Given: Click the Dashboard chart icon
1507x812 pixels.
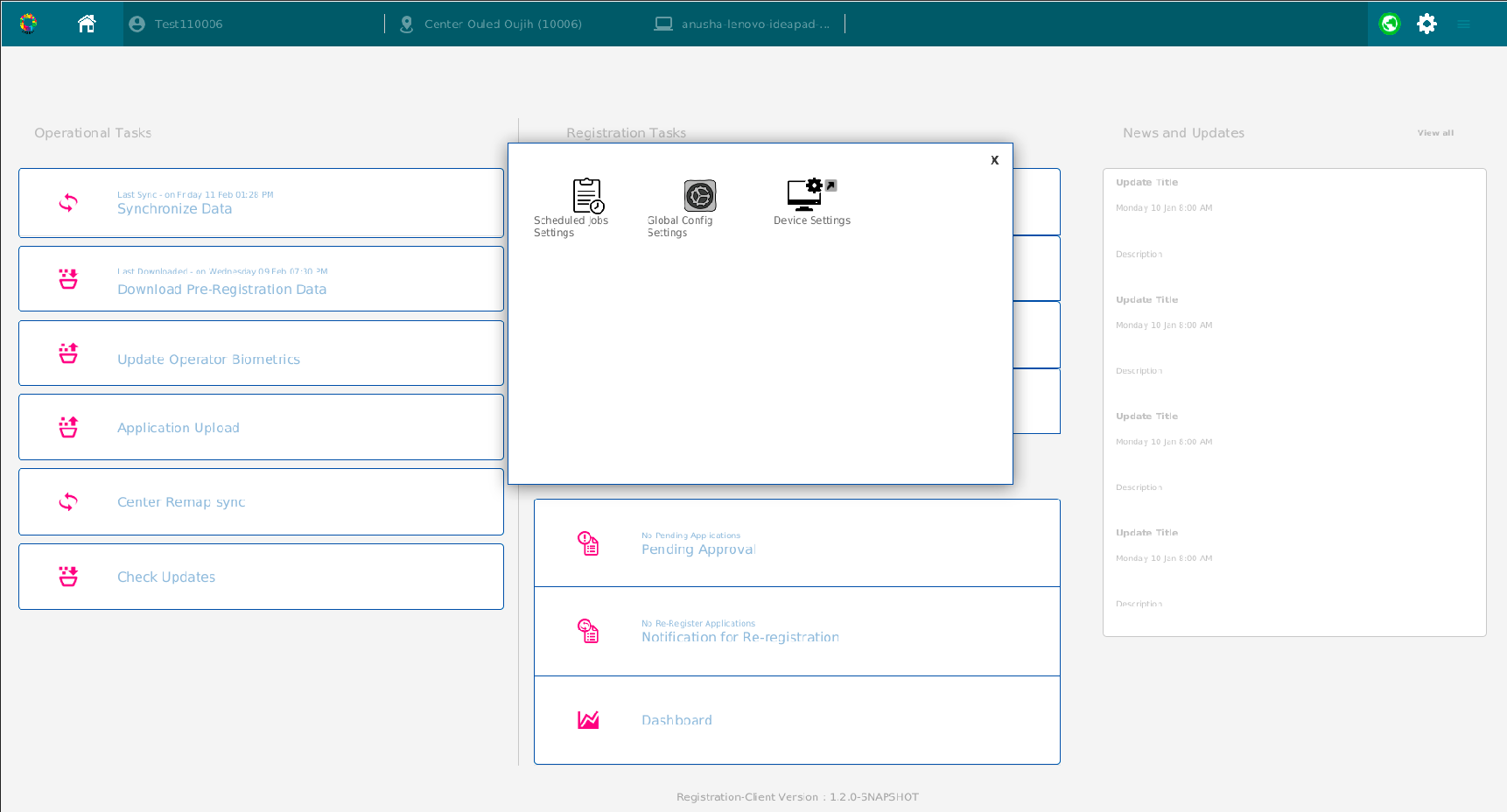Looking at the screenshot, I should coord(588,719).
